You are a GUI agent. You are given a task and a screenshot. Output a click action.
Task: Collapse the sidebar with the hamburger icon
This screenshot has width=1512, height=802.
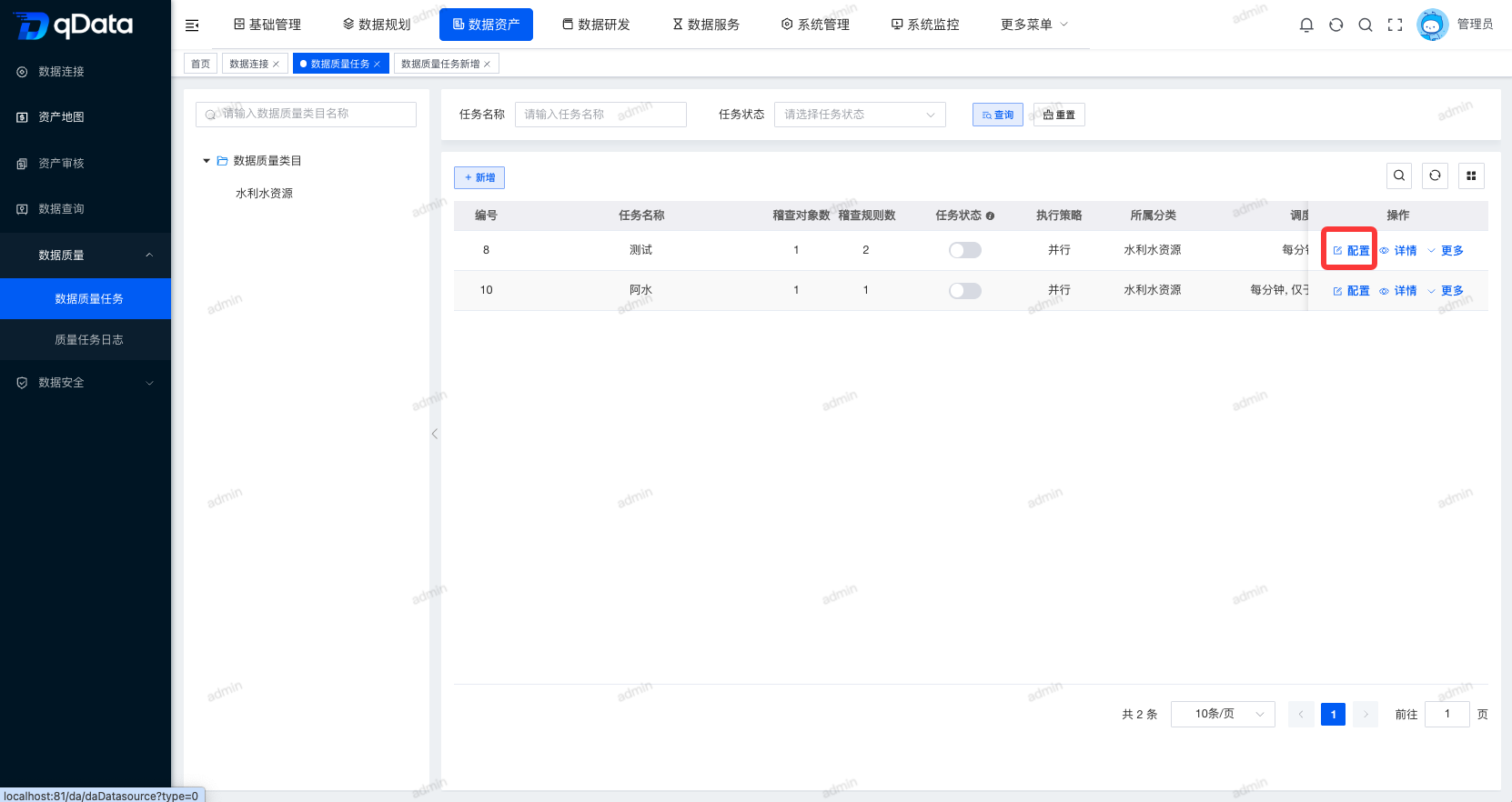[192, 25]
